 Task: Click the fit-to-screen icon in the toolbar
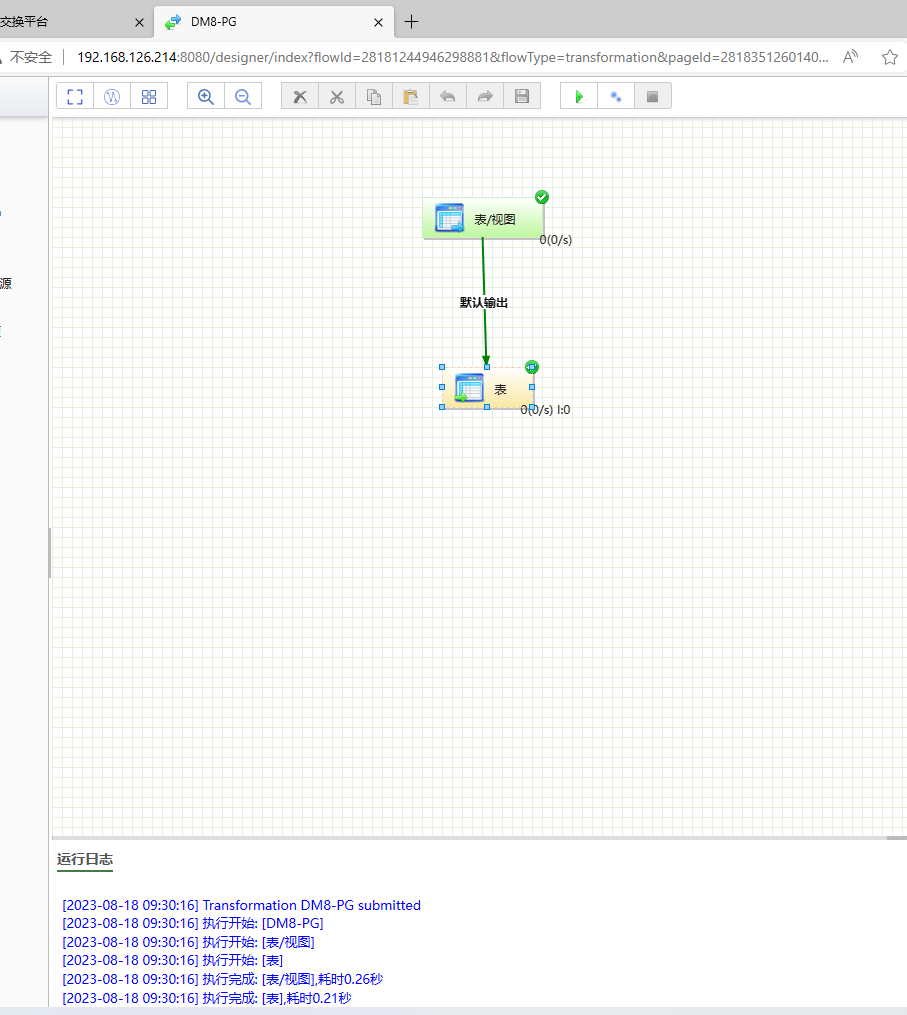75,96
